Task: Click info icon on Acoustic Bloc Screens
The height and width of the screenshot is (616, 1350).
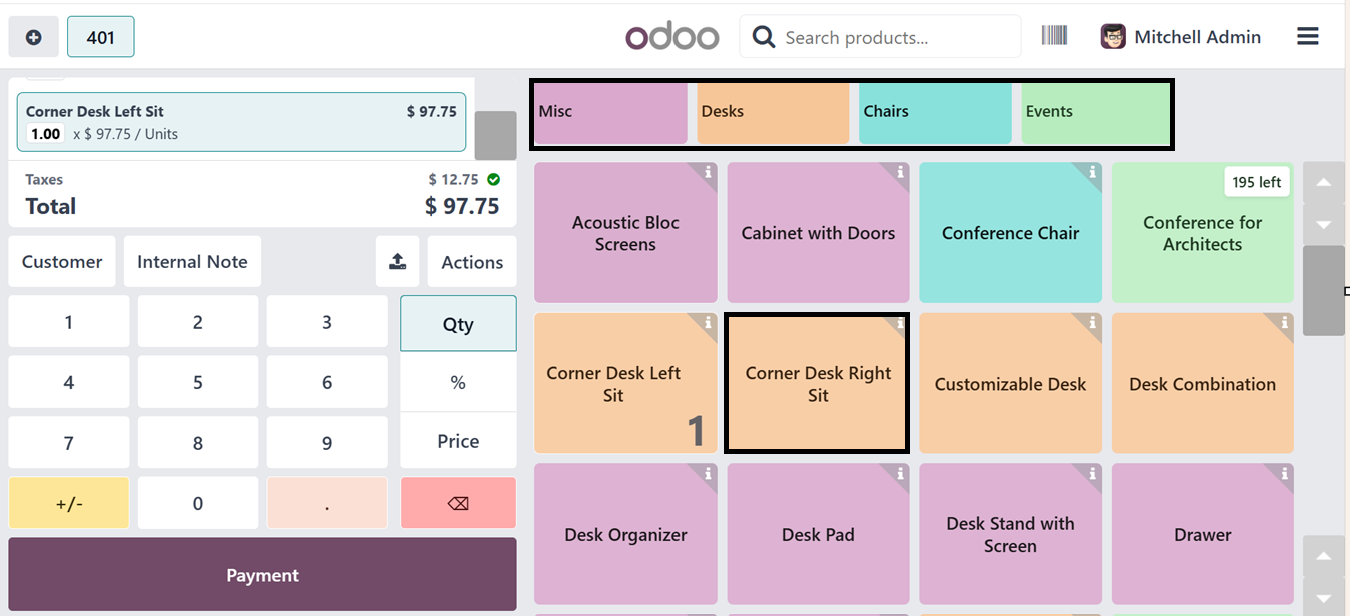Action: 708,172
